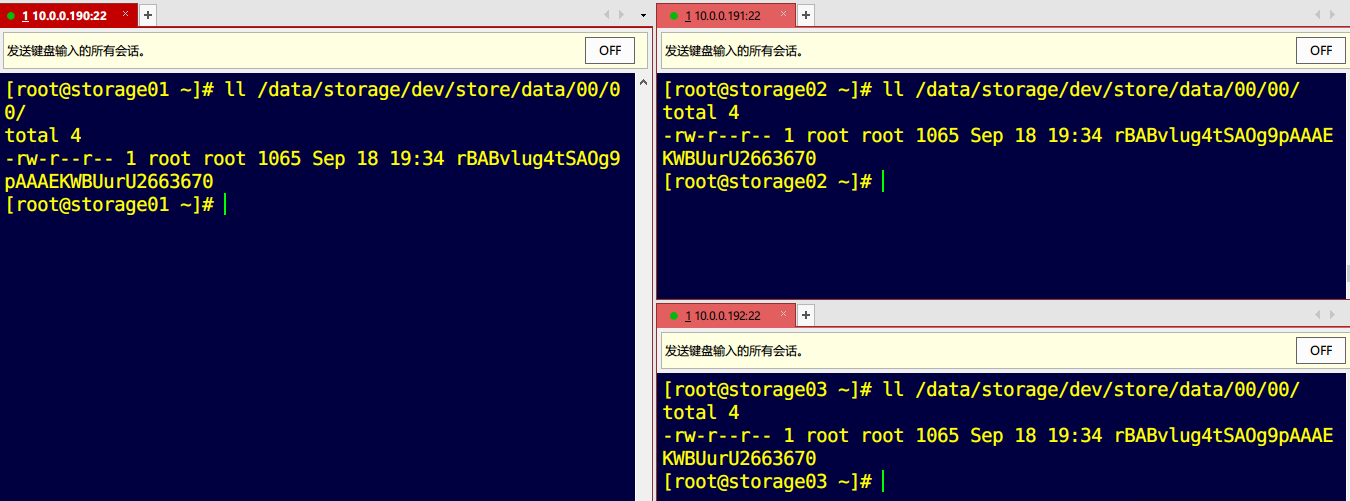Open the tab list dropdown arrow in left pane
Screen dimensions: 1350x501
pyautogui.click(x=643, y=15)
